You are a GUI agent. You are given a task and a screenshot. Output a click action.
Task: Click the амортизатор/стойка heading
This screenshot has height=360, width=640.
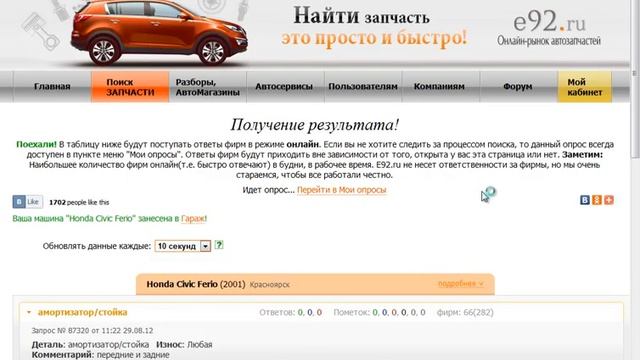tap(82, 312)
